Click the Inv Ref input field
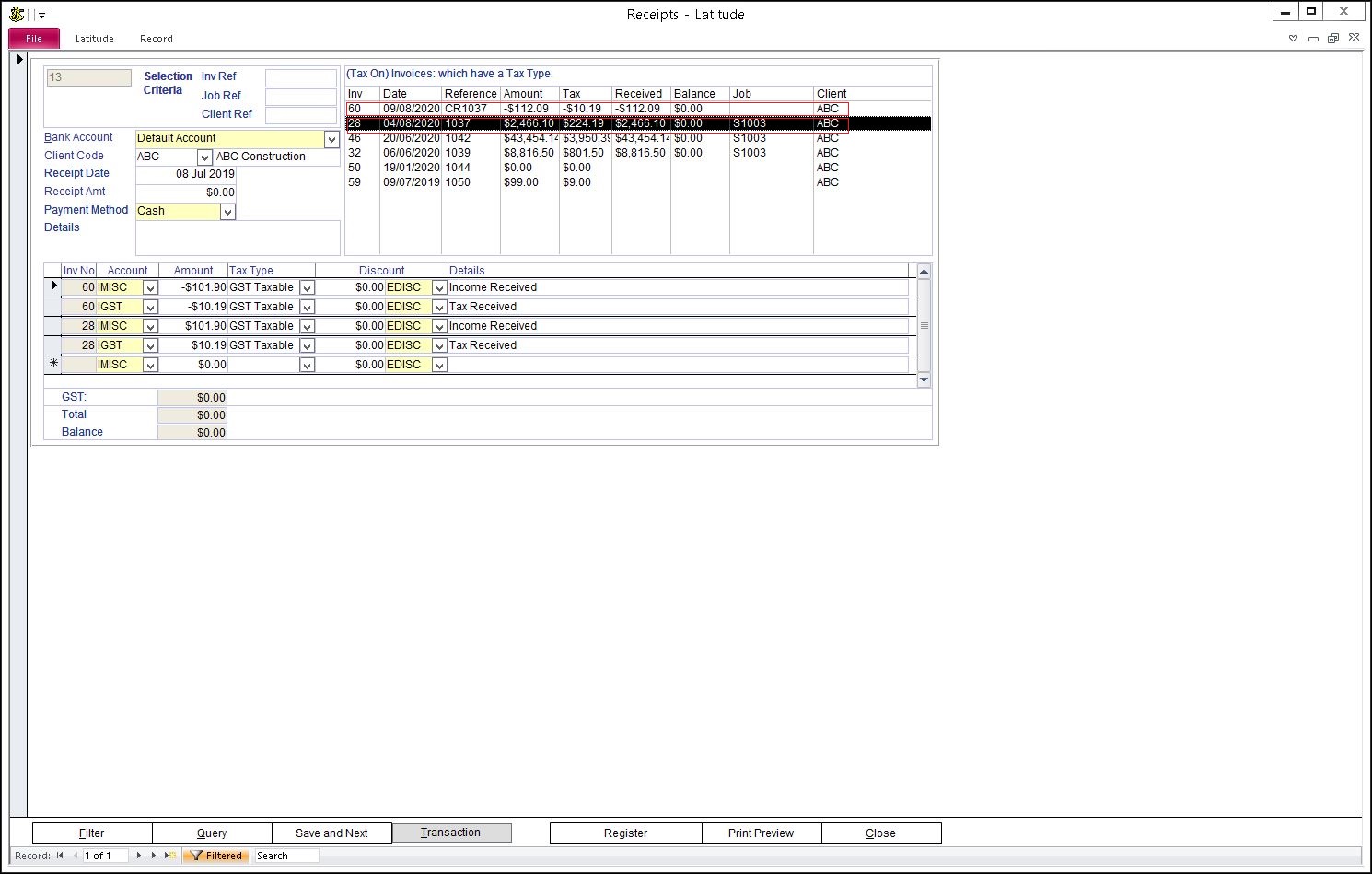This screenshot has width=1372, height=874. point(300,77)
